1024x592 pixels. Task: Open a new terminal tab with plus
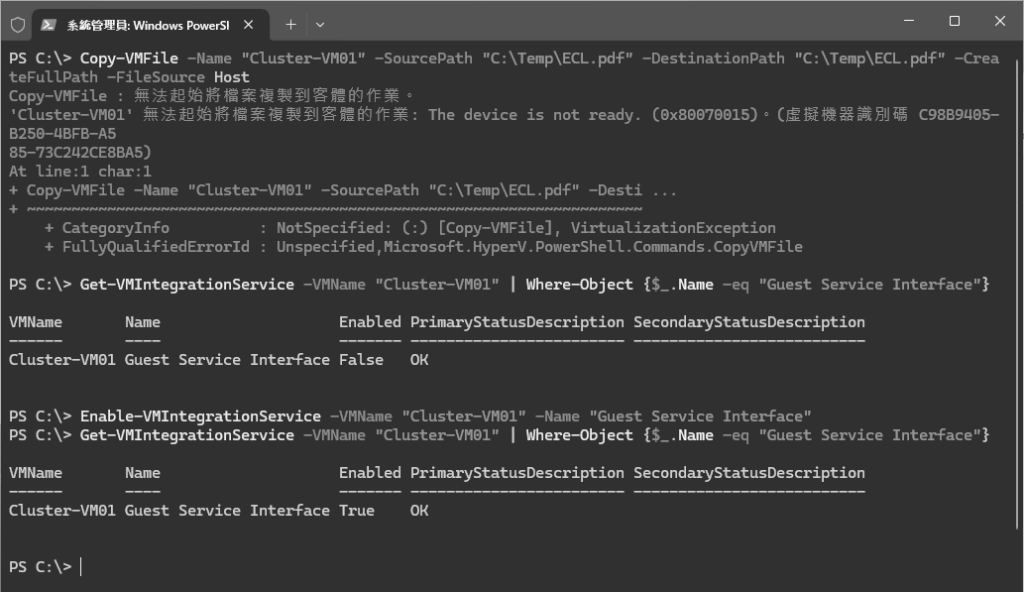pyautogui.click(x=291, y=25)
